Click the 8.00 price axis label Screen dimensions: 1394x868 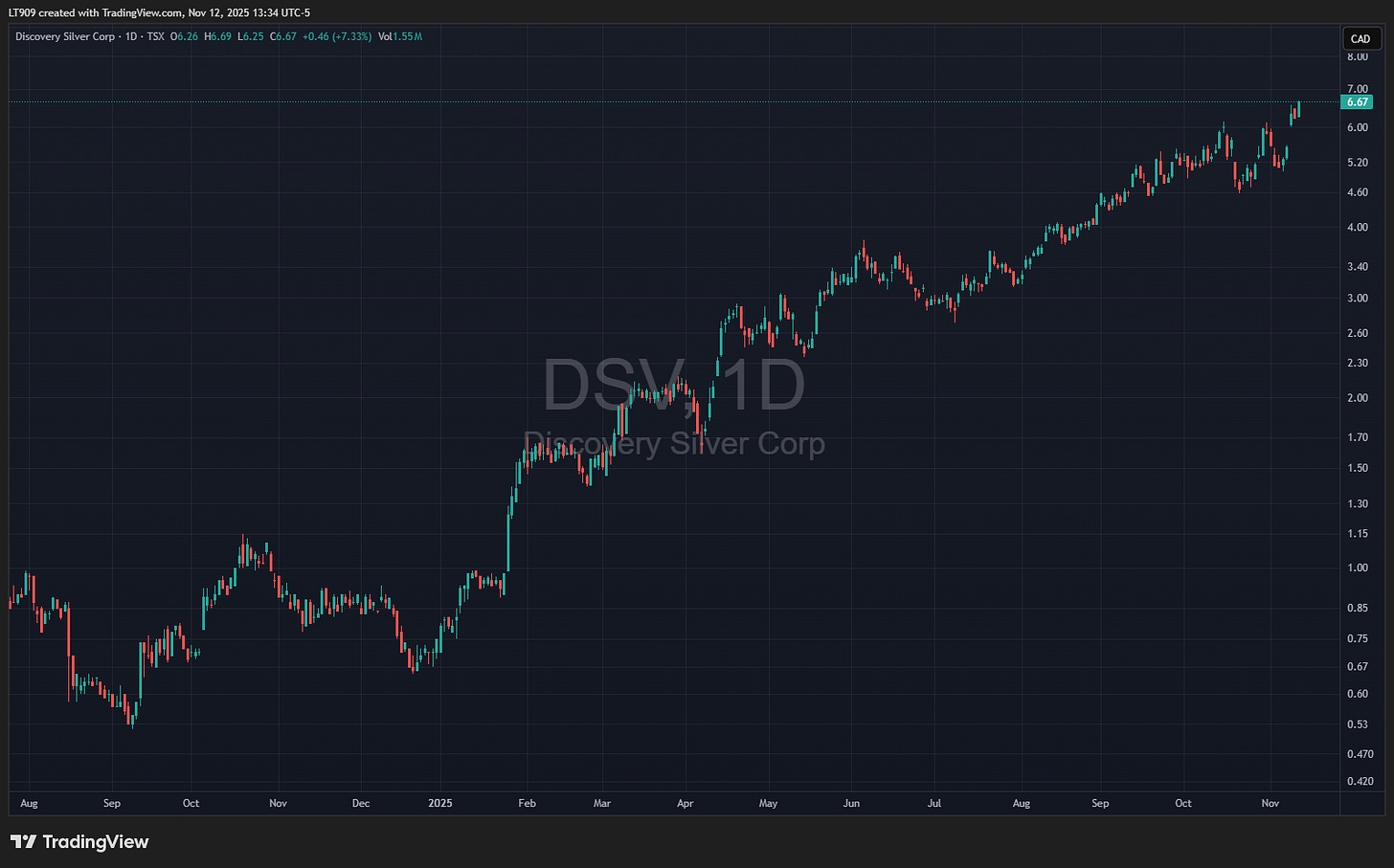[x=1357, y=56]
